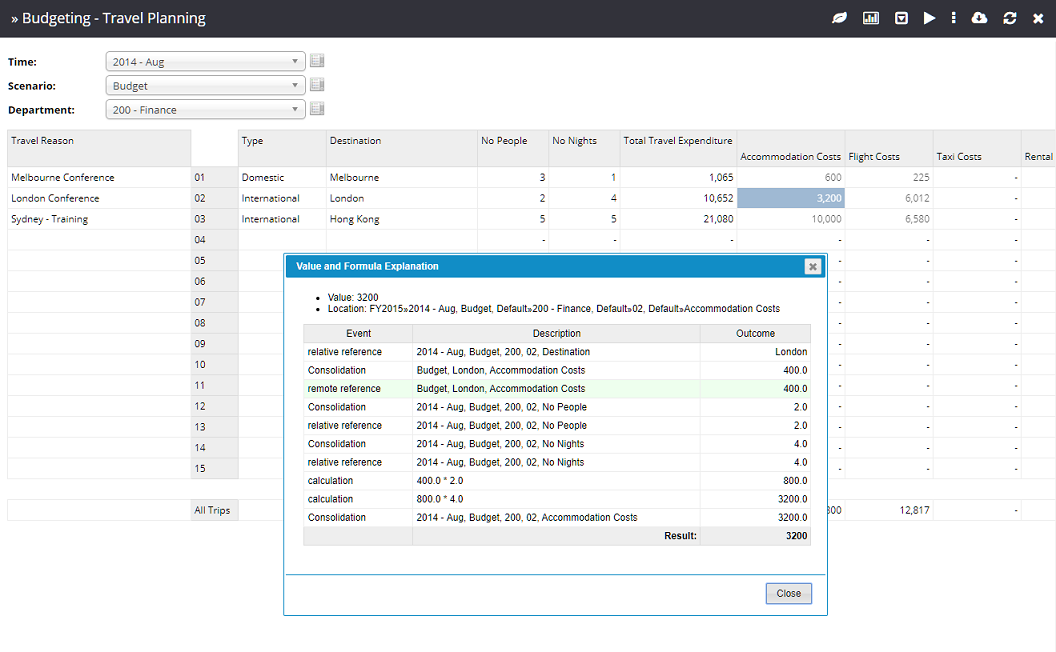Open the member selector icon beside Time
The height and width of the screenshot is (652, 1056).
(317, 61)
